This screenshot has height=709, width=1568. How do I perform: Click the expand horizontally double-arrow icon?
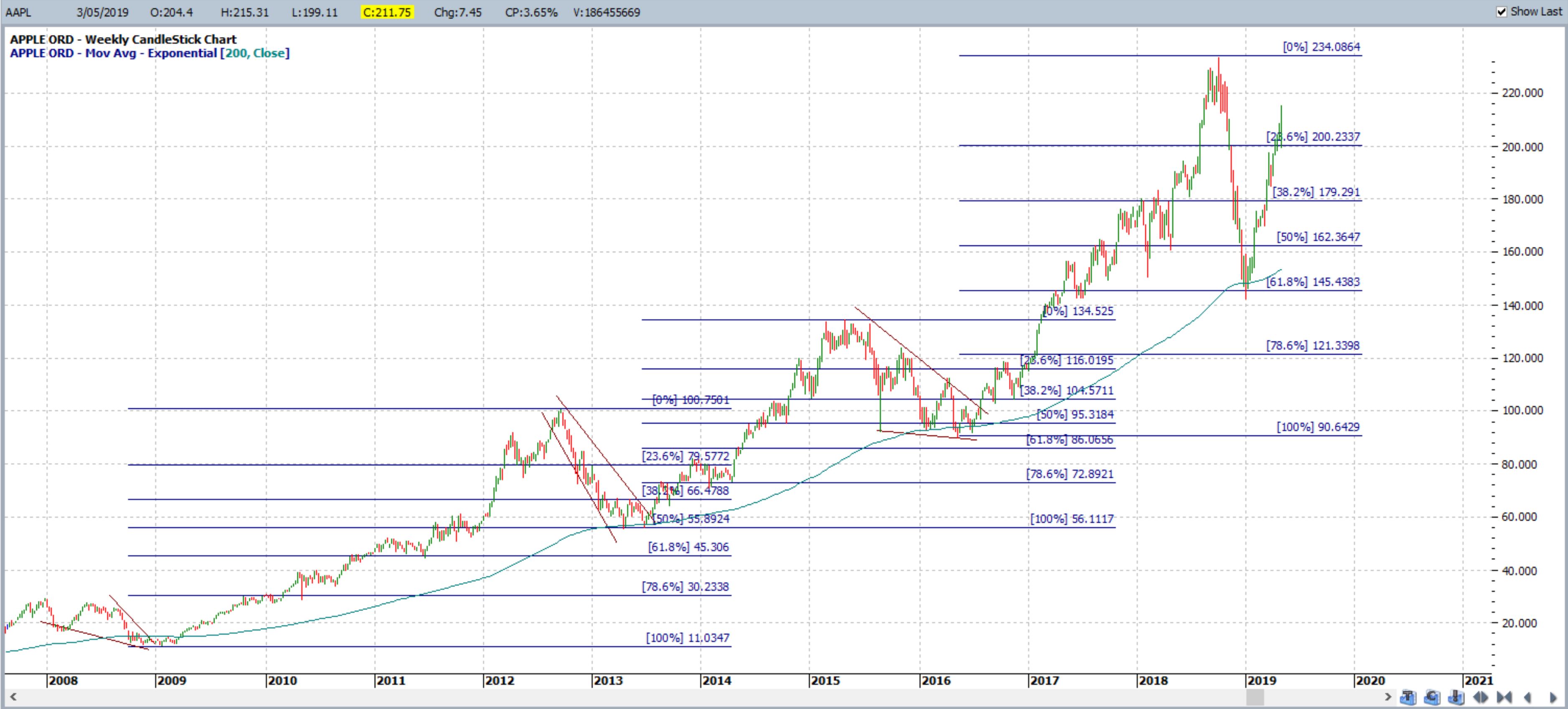tap(1480, 697)
